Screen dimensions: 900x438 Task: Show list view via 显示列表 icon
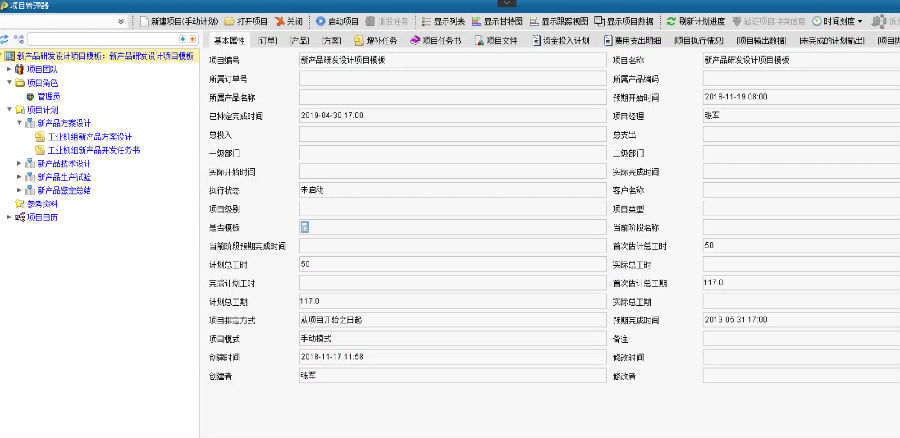(426, 21)
